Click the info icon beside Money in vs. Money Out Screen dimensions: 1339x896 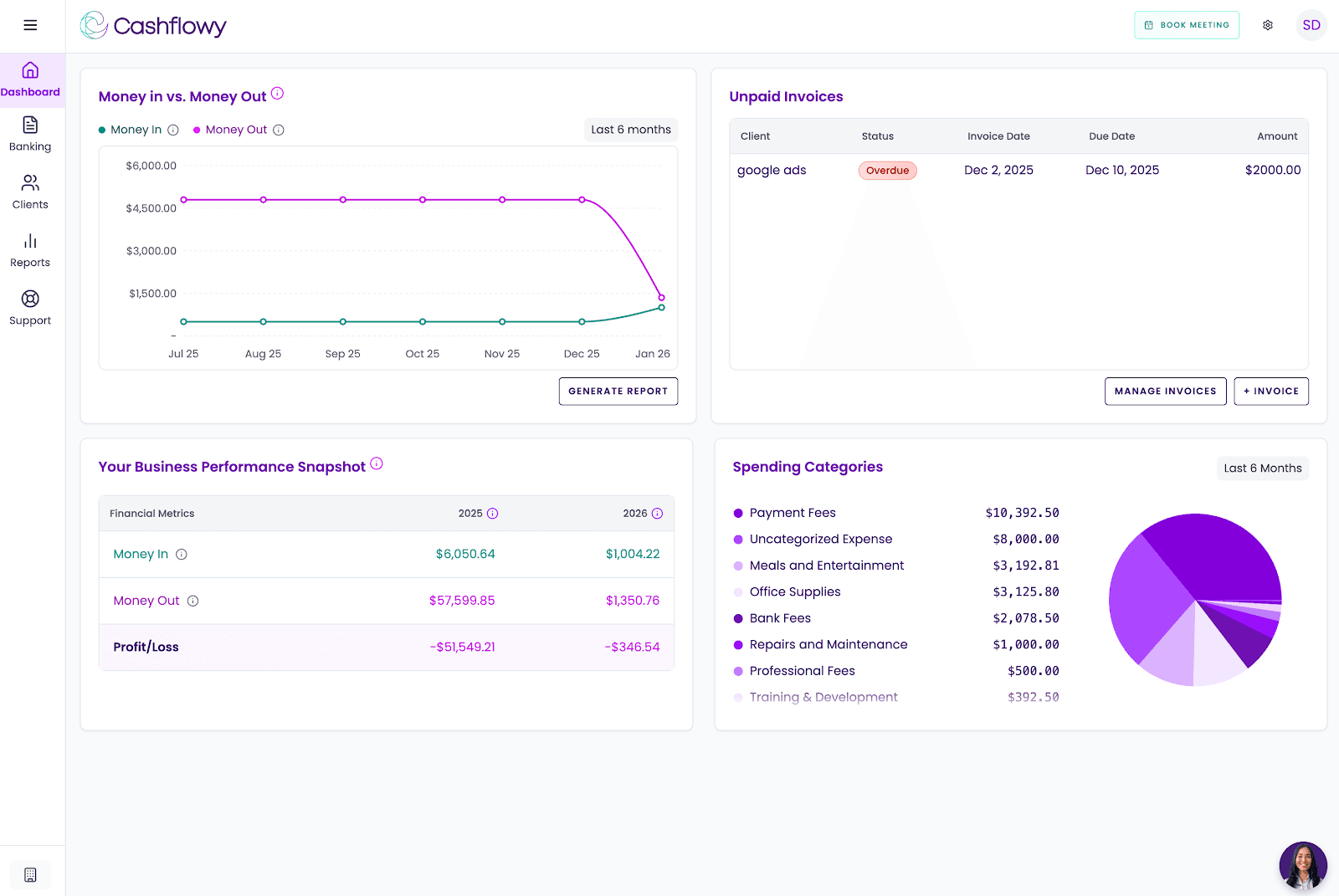click(x=277, y=95)
